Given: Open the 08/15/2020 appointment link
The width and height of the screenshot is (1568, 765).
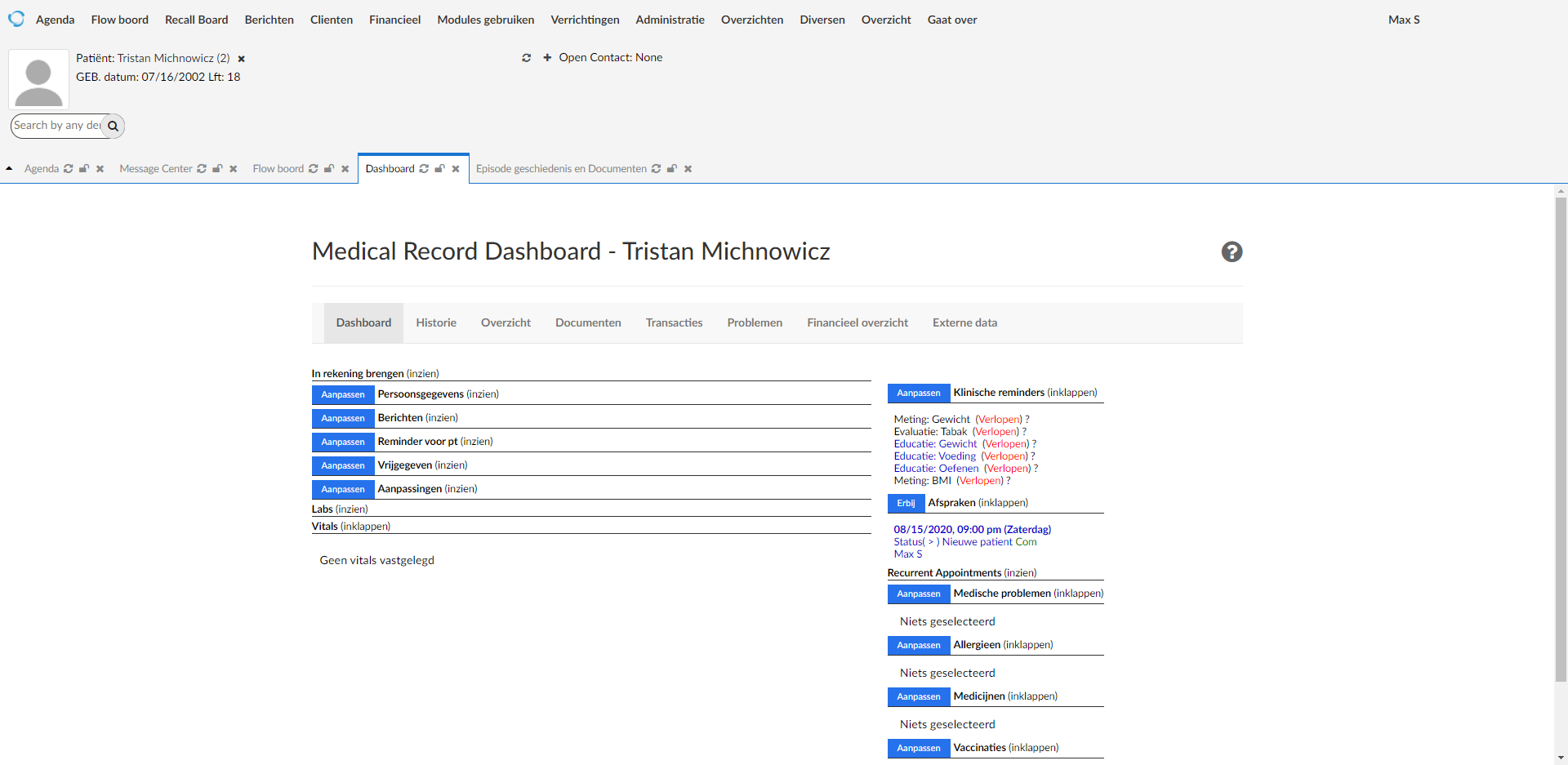Looking at the screenshot, I should point(972,530).
